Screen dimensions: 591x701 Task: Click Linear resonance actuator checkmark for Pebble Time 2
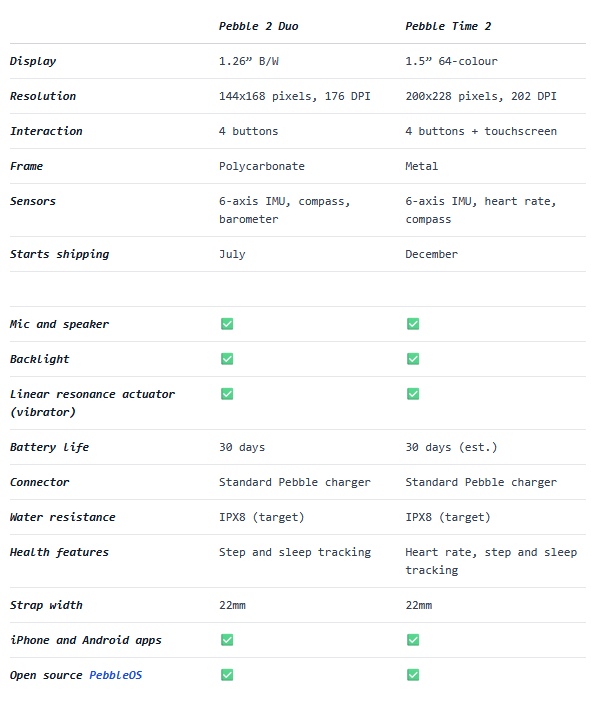pos(413,394)
